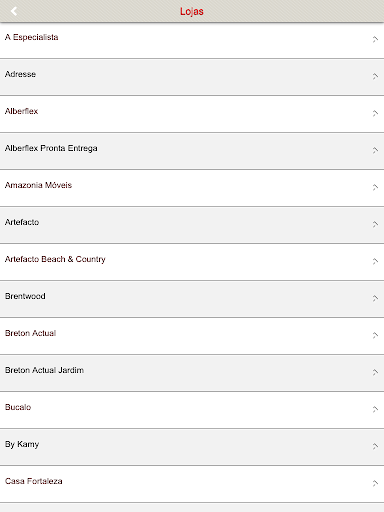The height and width of the screenshot is (512, 384).
Task: Select the Adresse store row
Action: 192,77
